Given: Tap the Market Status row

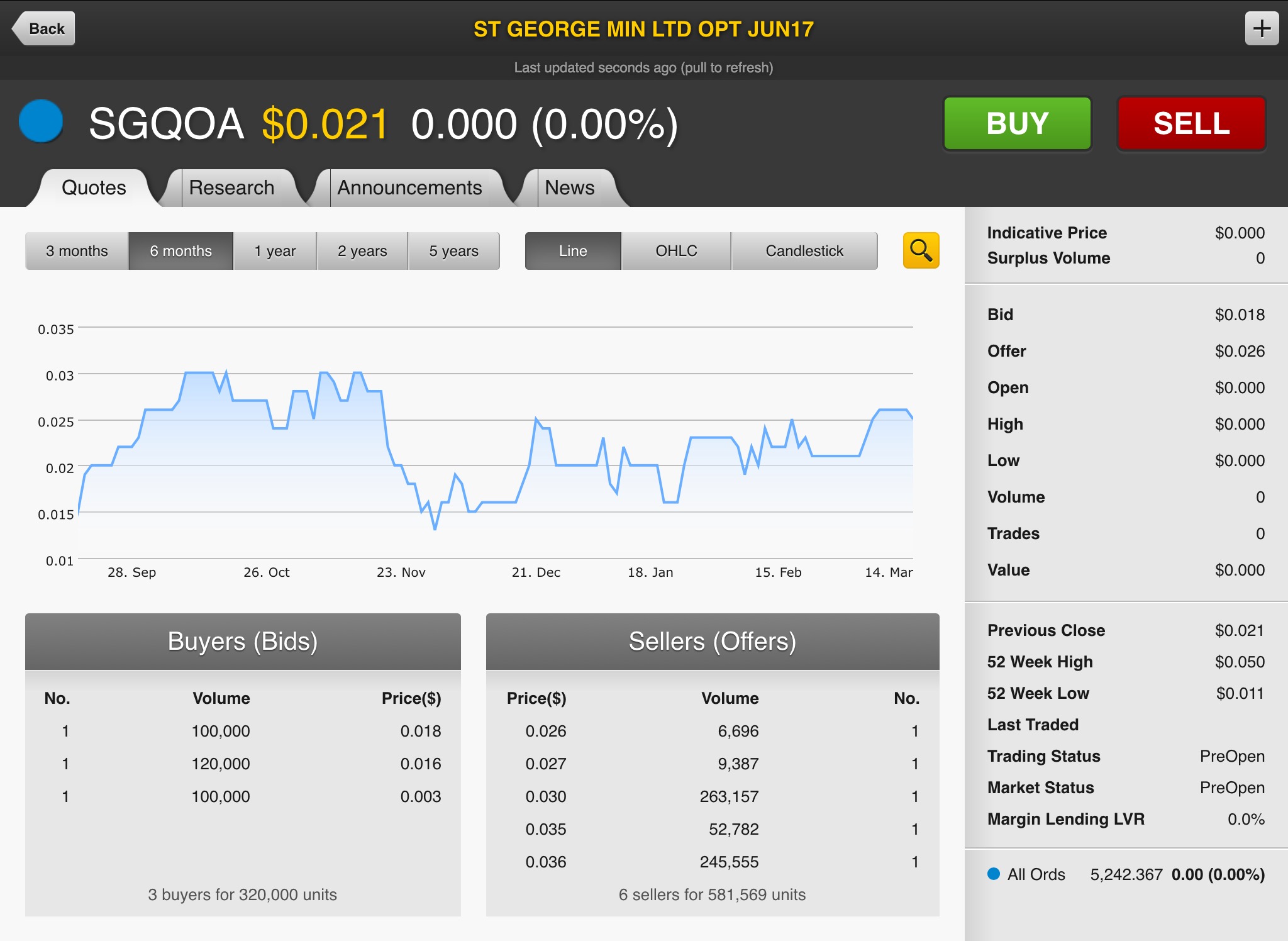Looking at the screenshot, I should coord(1126,788).
